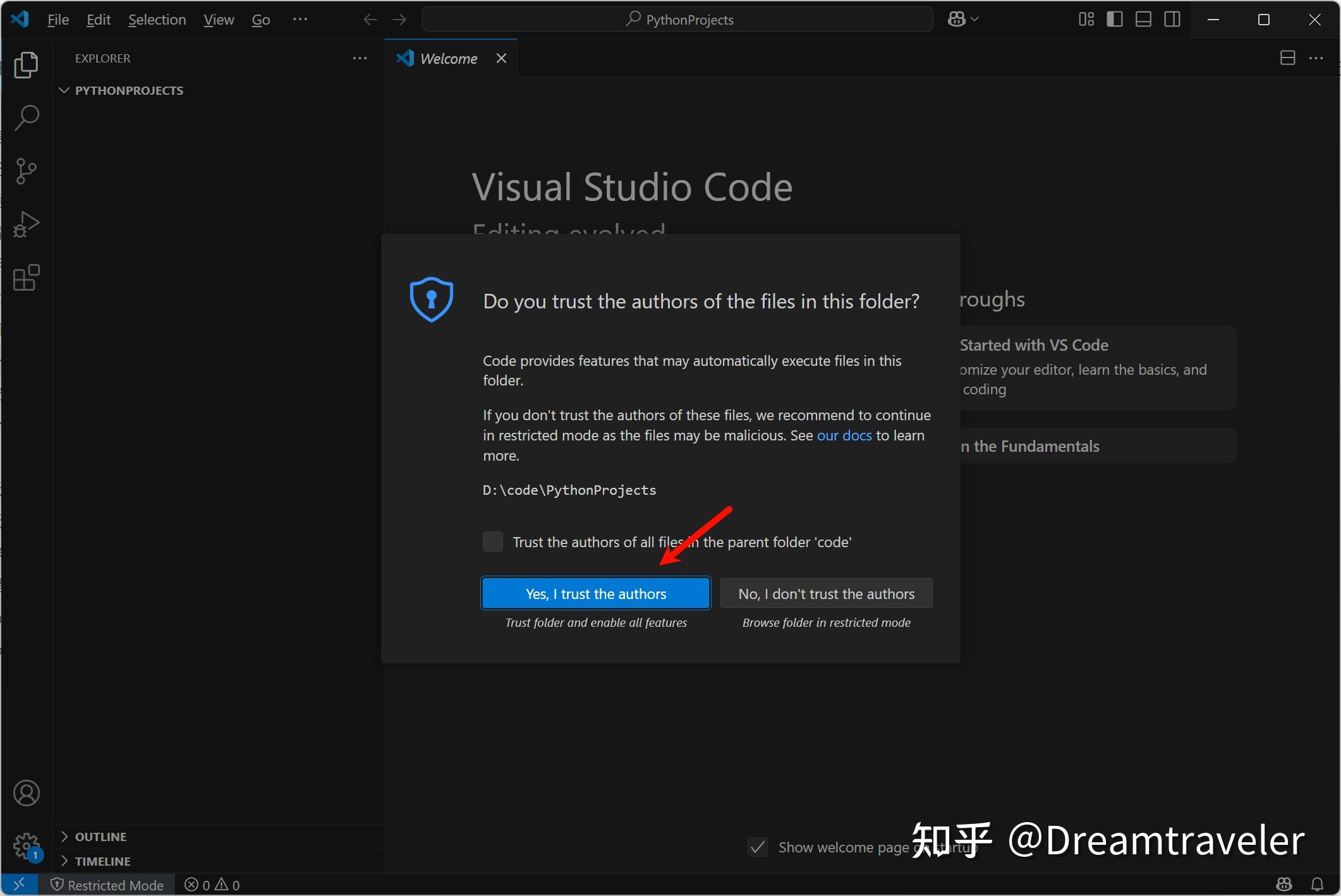Open the View menu
Screen dimensions: 1341x896
(217, 19)
